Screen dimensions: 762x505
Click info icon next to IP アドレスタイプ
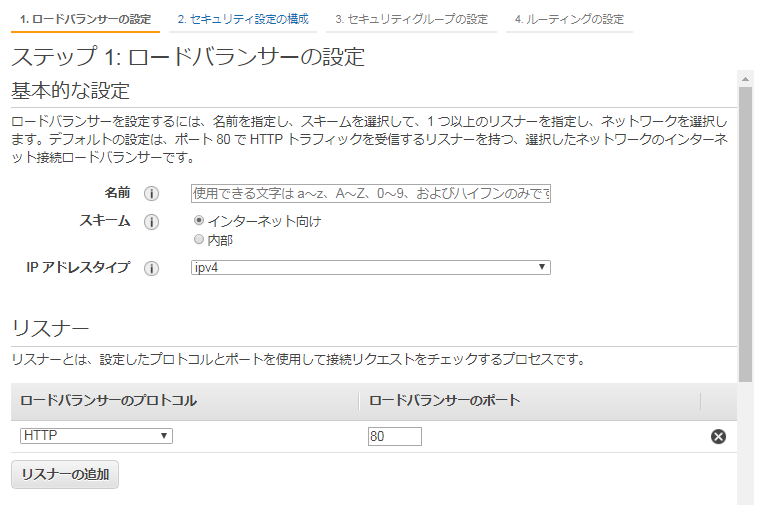152,268
